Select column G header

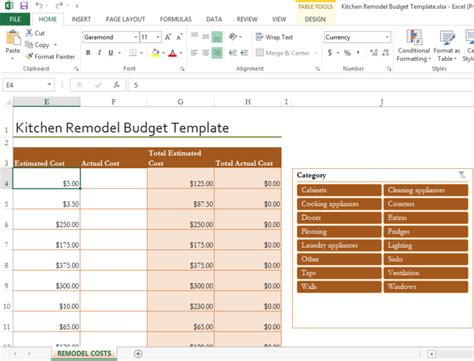click(x=180, y=102)
